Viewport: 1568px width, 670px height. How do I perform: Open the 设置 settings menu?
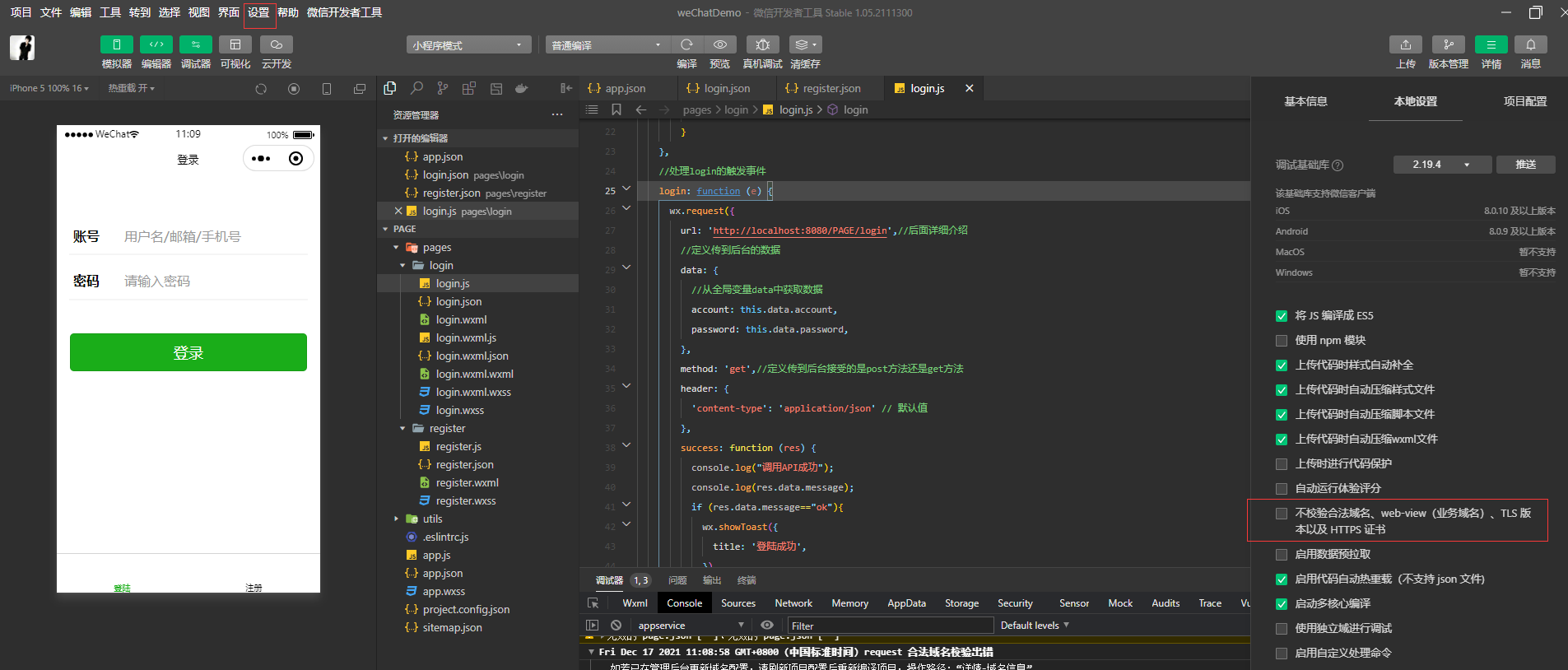pos(258,12)
